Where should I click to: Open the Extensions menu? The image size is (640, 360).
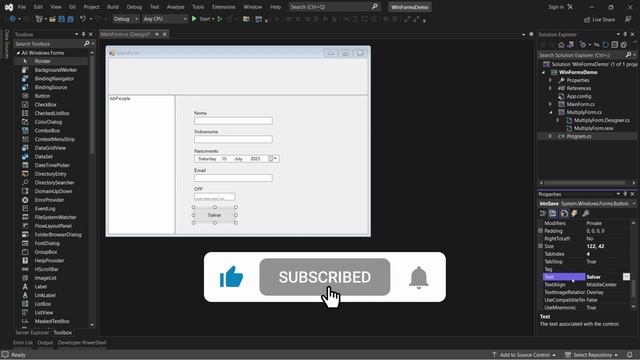pos(224,7)
